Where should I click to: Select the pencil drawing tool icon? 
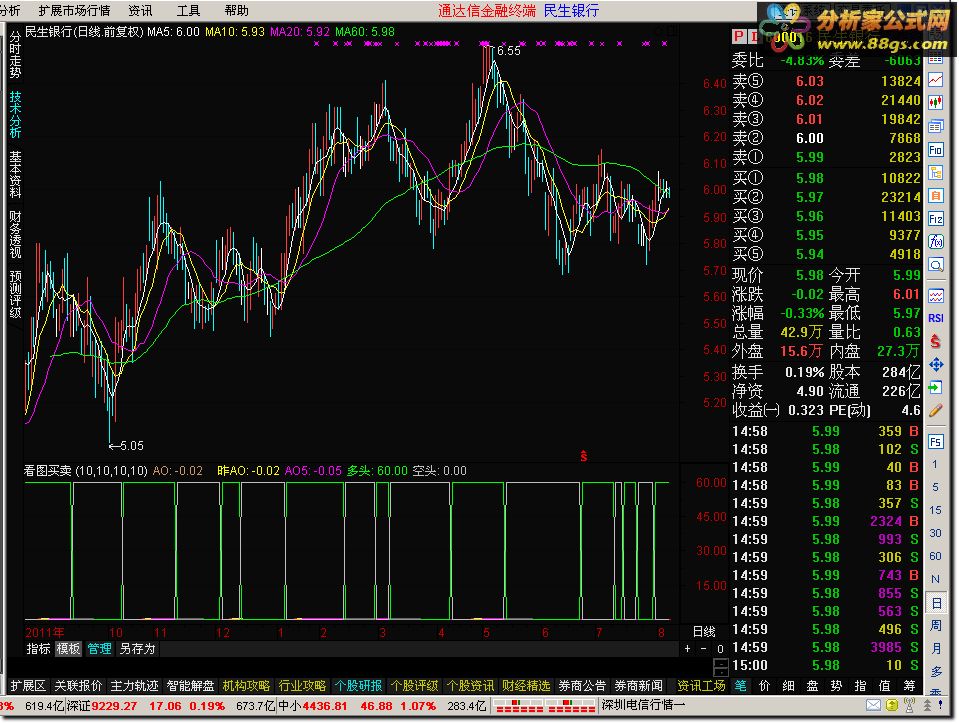[935, 410]
